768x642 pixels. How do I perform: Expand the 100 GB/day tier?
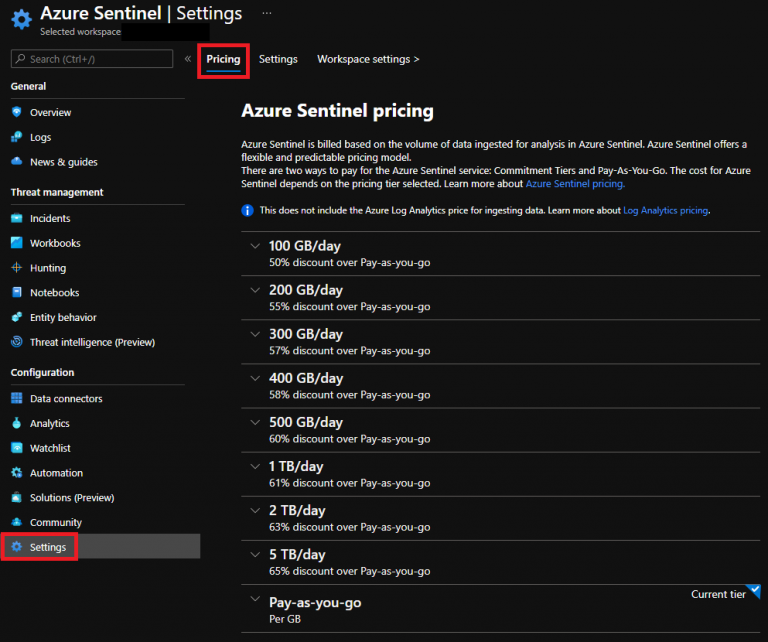255,246
